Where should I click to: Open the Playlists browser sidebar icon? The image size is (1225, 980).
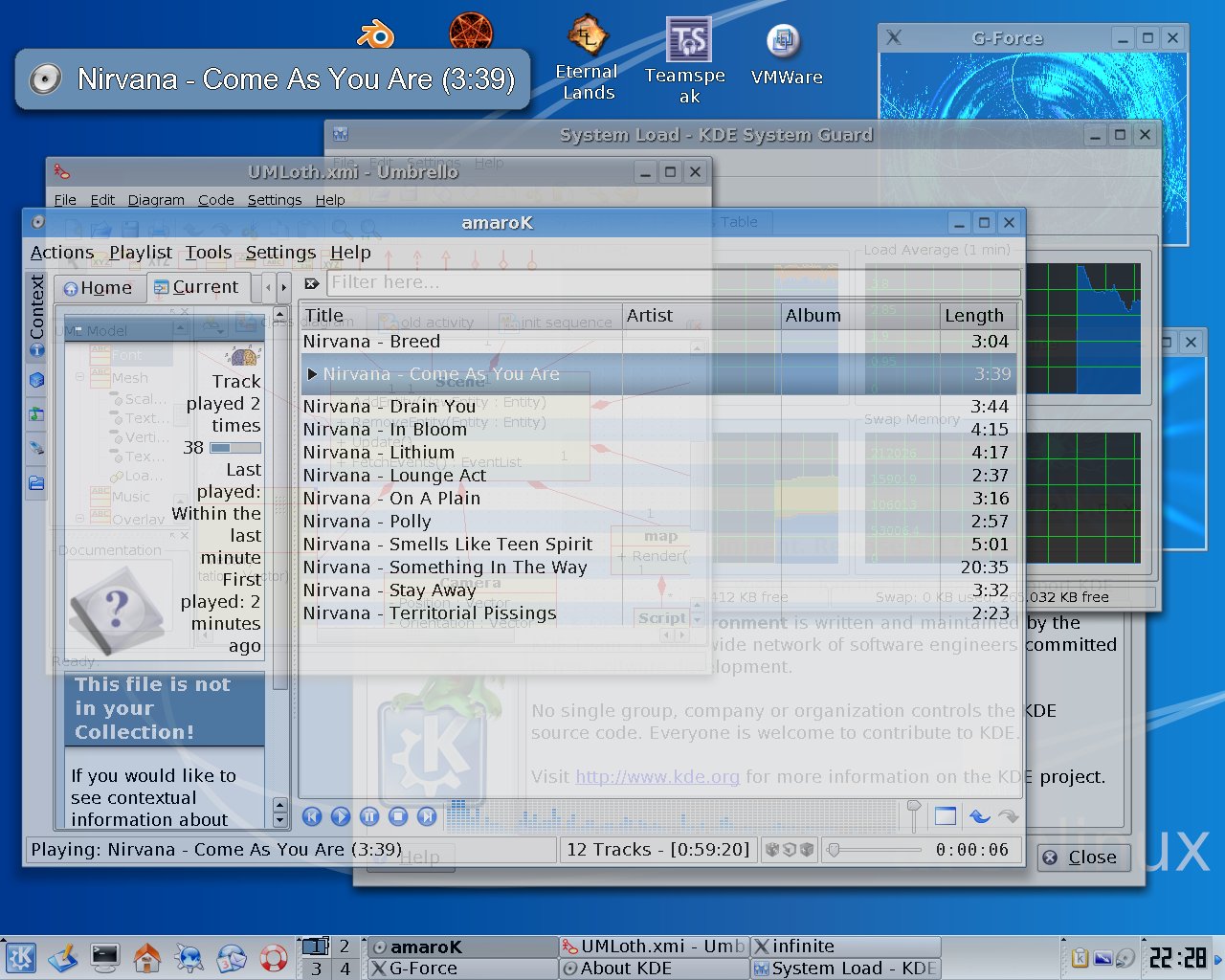pos(36,414)
